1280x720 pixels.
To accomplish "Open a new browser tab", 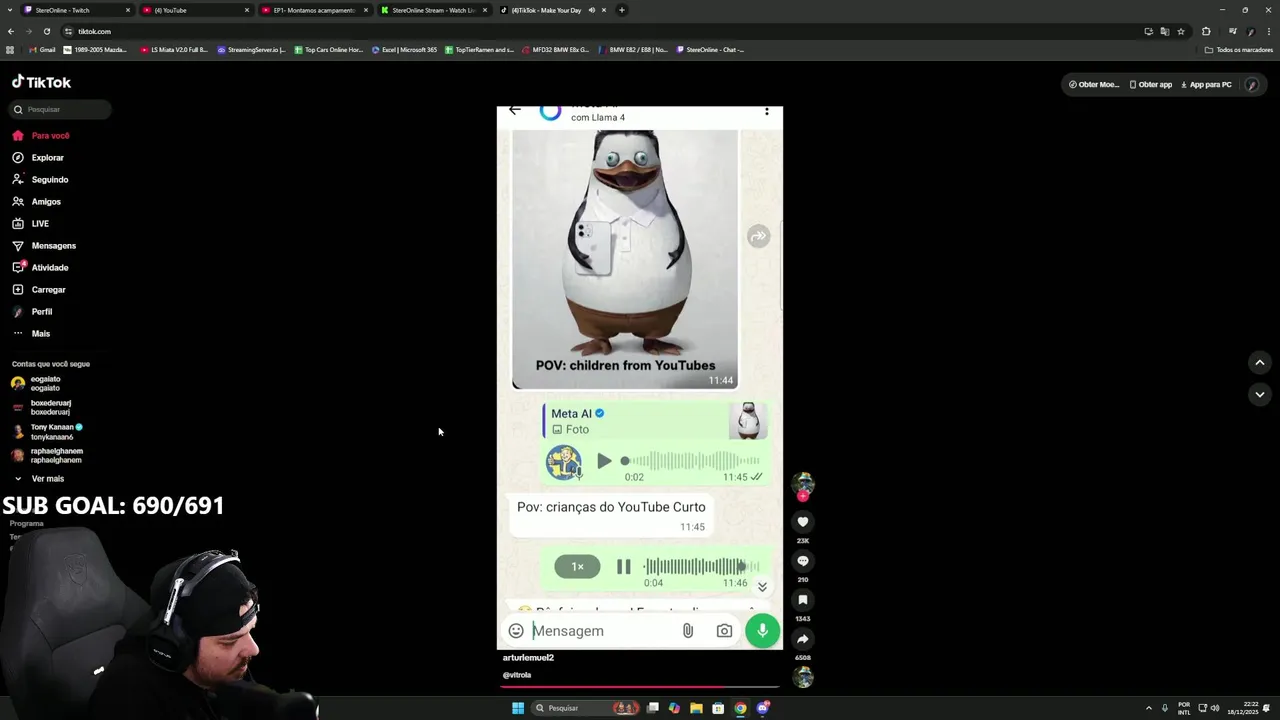I will tap(621, 10).
